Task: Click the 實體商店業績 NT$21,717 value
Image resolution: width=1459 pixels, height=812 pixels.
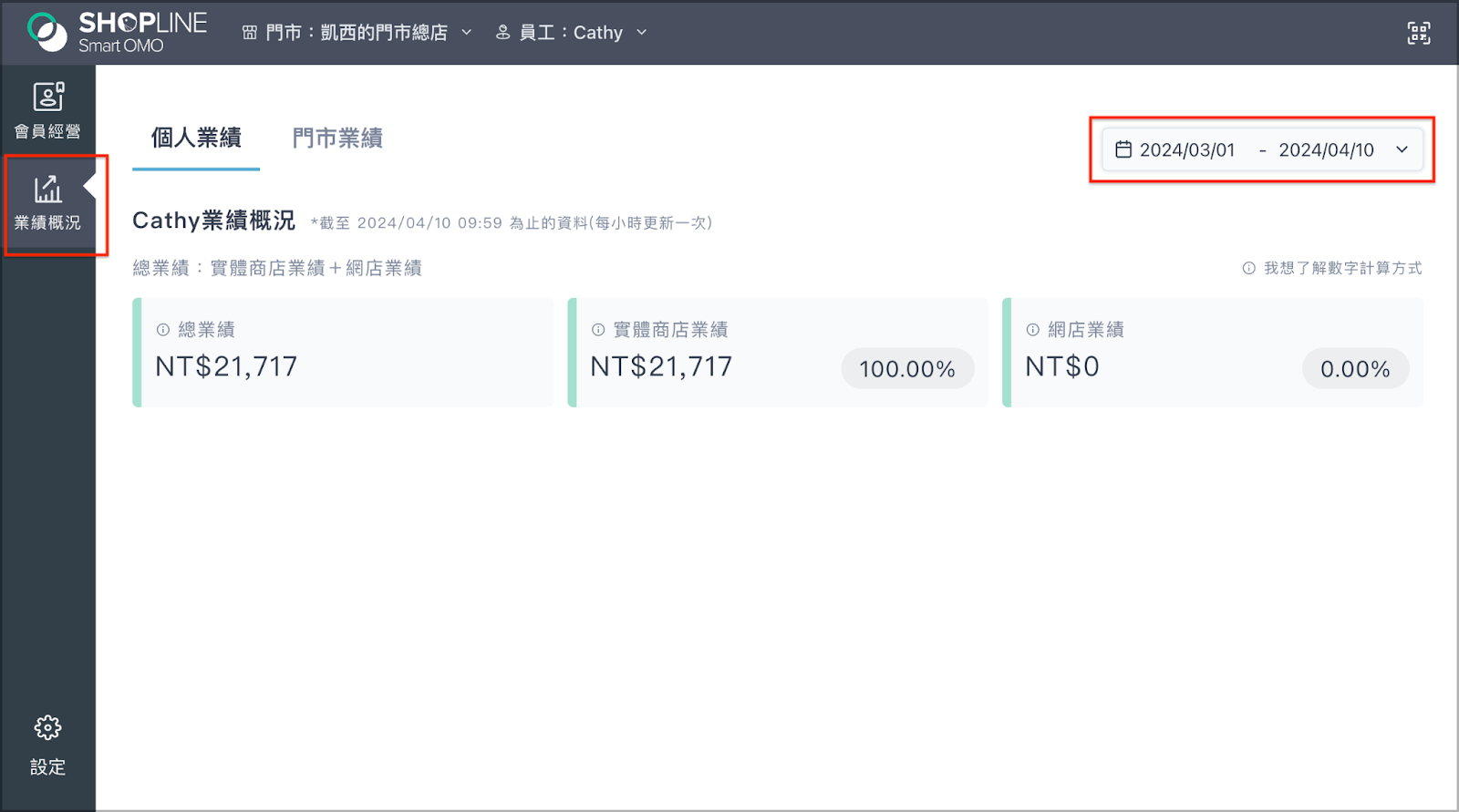Action: pos(661,366)
